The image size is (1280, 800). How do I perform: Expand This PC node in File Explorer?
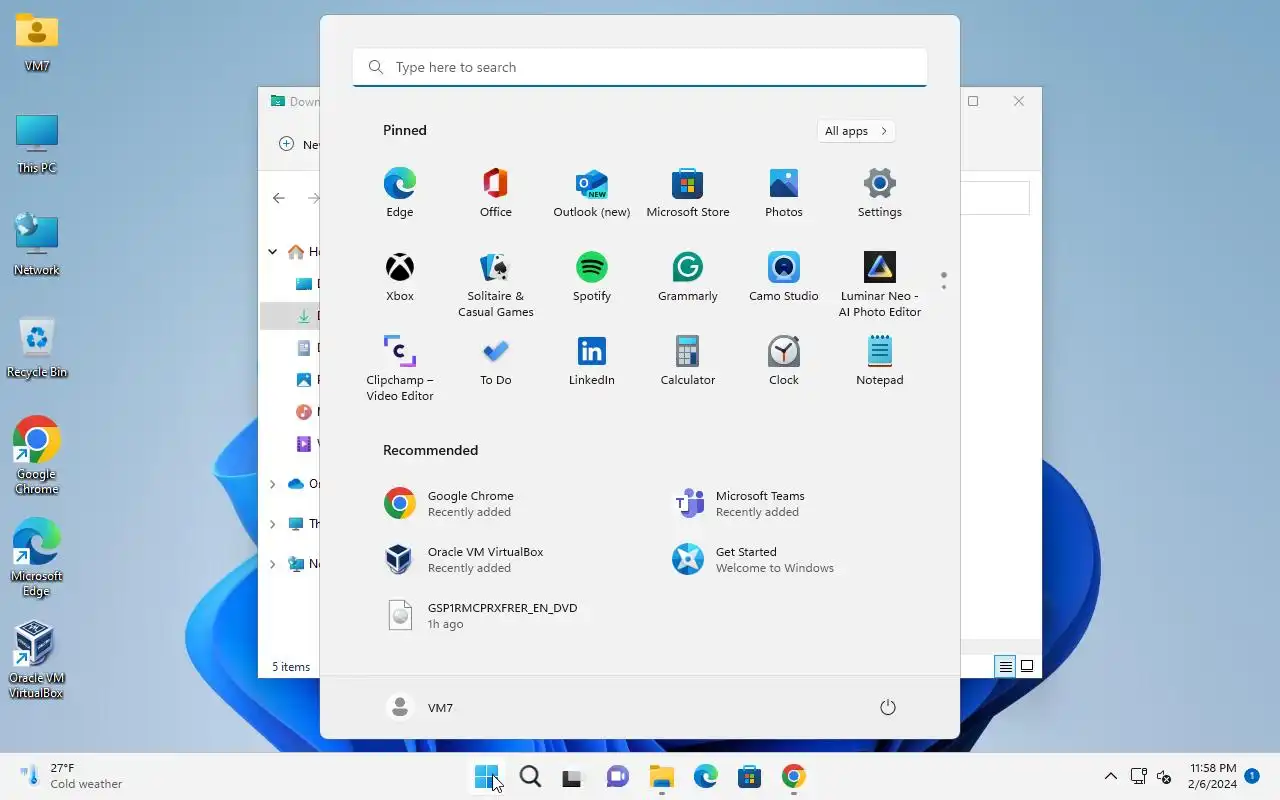(x=272, y=524)
